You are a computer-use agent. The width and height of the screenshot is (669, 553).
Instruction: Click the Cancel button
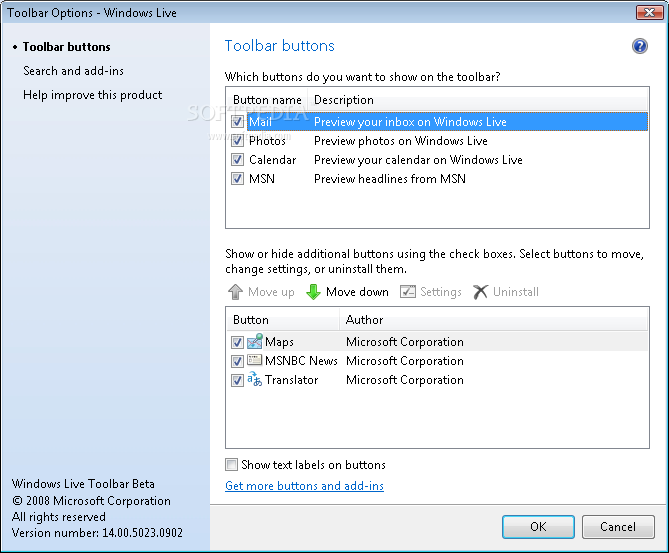(x=618, y=527)
